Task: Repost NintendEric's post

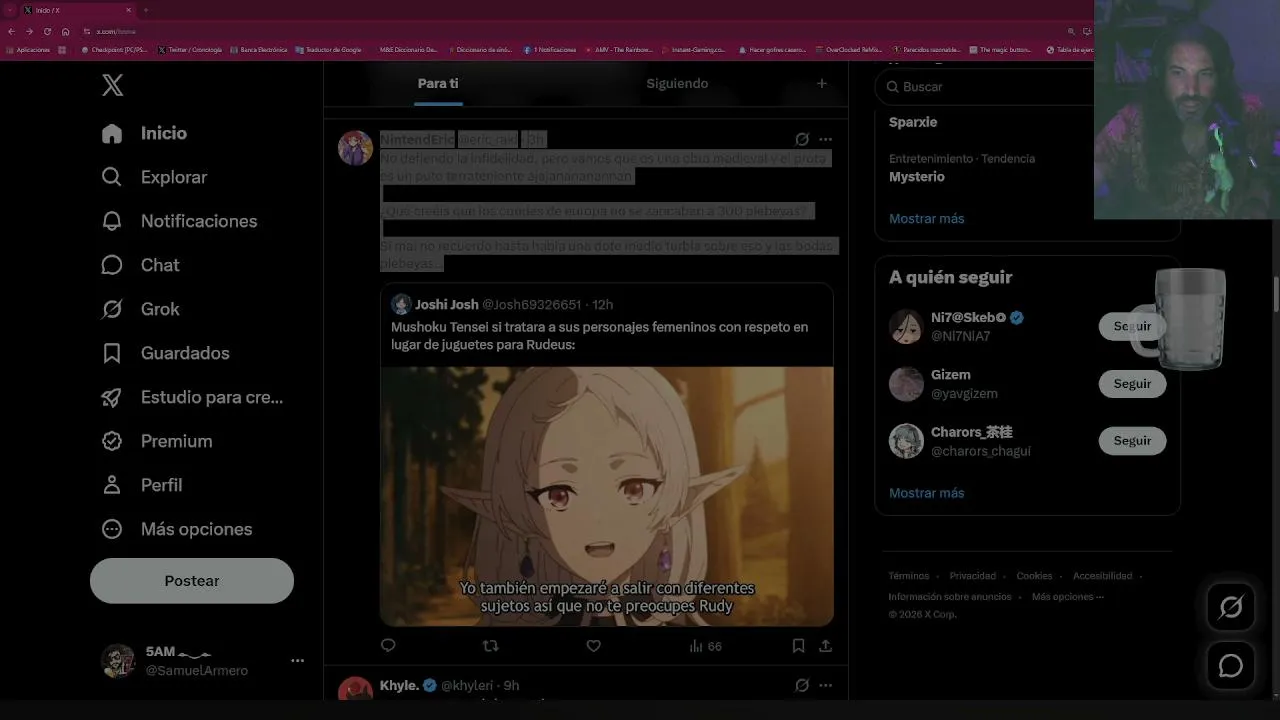Action: 490,646
